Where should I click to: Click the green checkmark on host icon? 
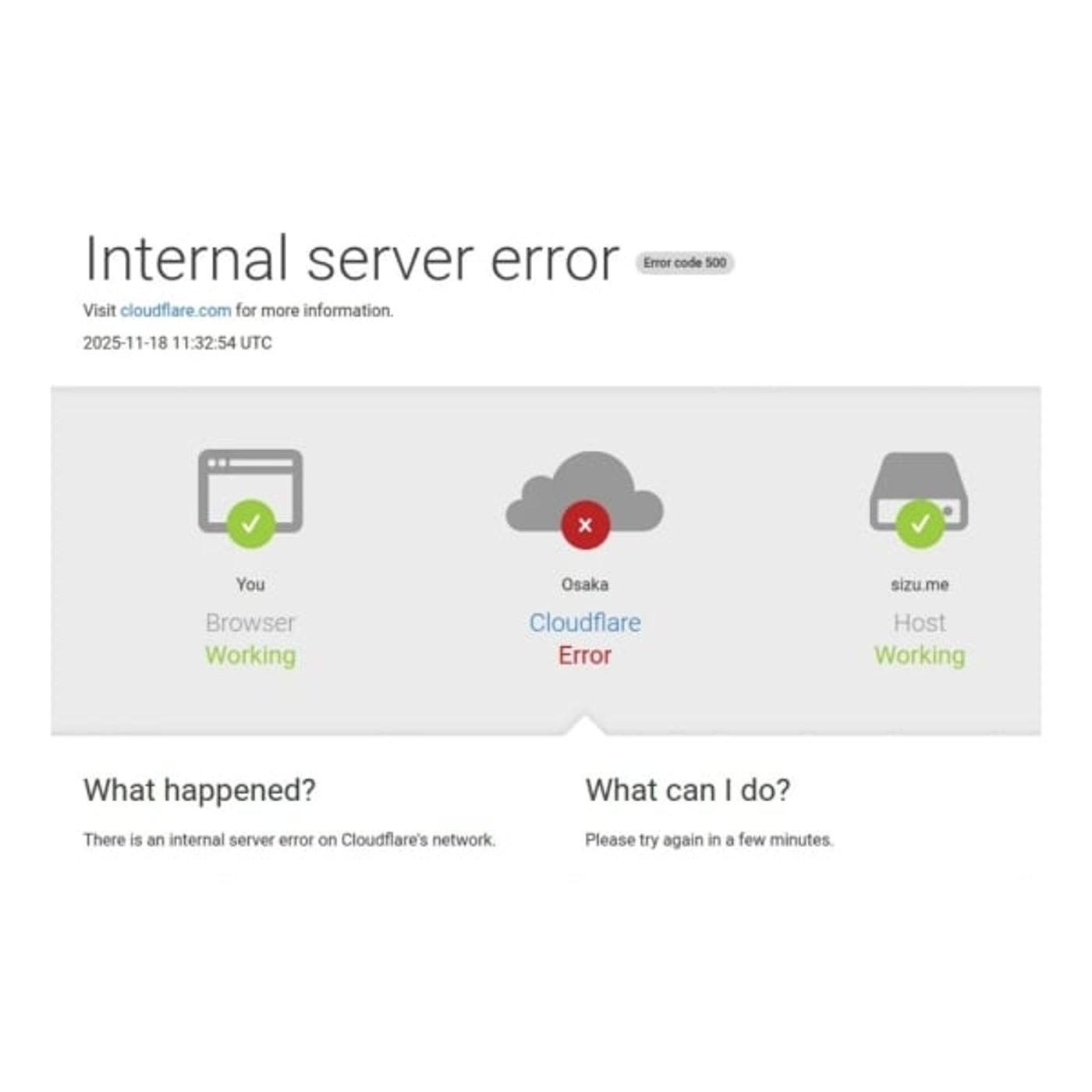pyautogui.click(x=920, y=524)
